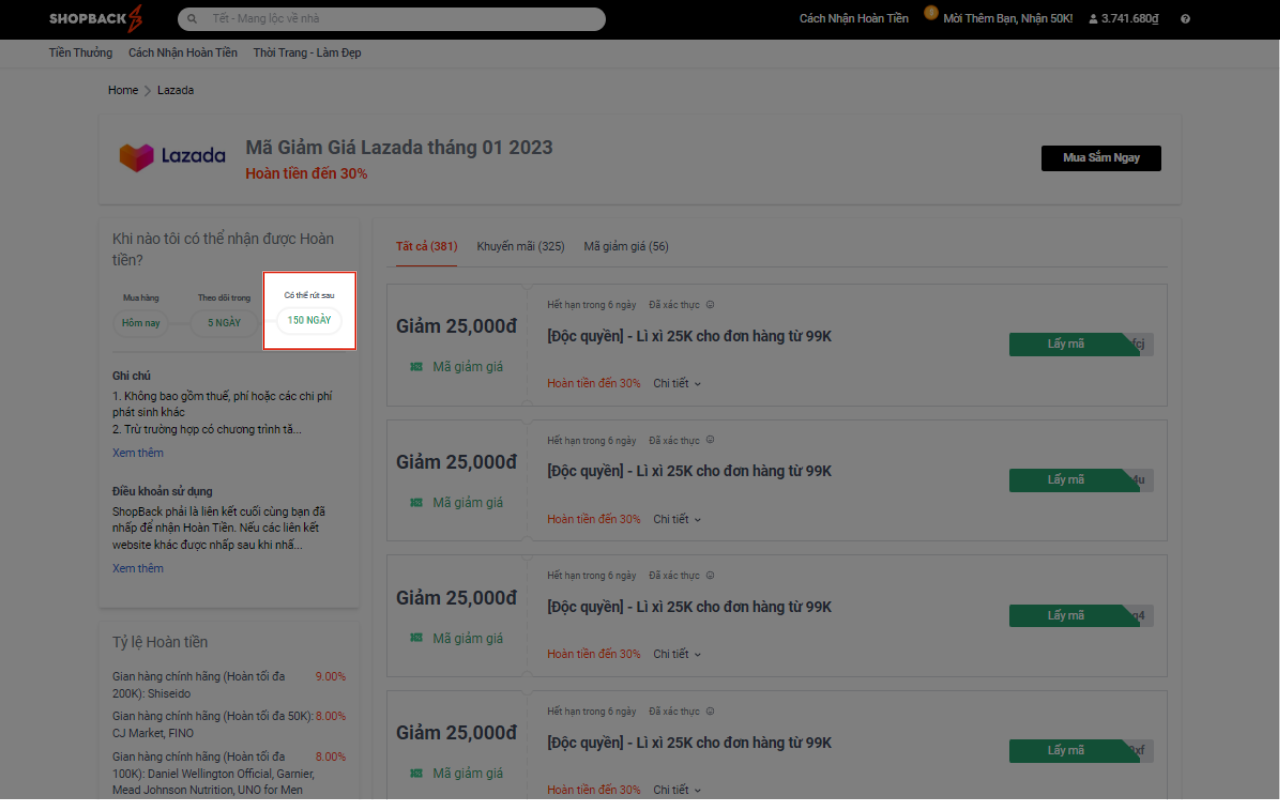Click the magnifier icon in the search bar
The height and width of the screenshot is (800, 1280).
(x=192, y=19)
